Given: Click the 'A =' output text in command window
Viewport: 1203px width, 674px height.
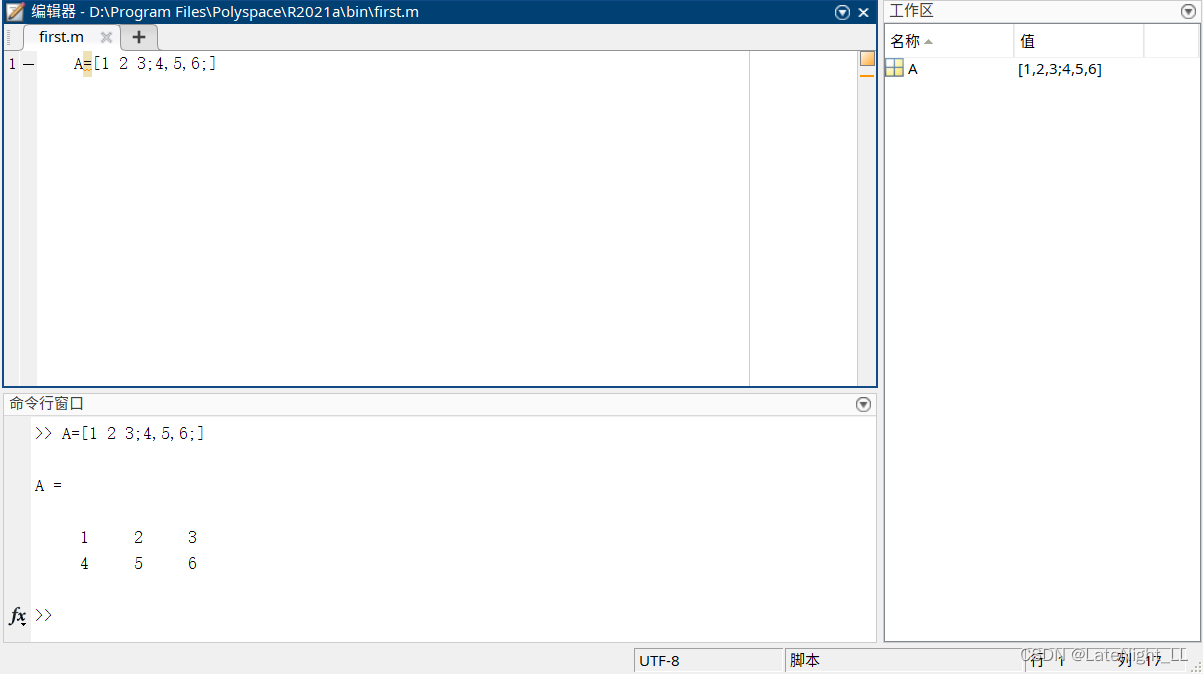Looking at the screenshot, I should (x=48, y=486).
